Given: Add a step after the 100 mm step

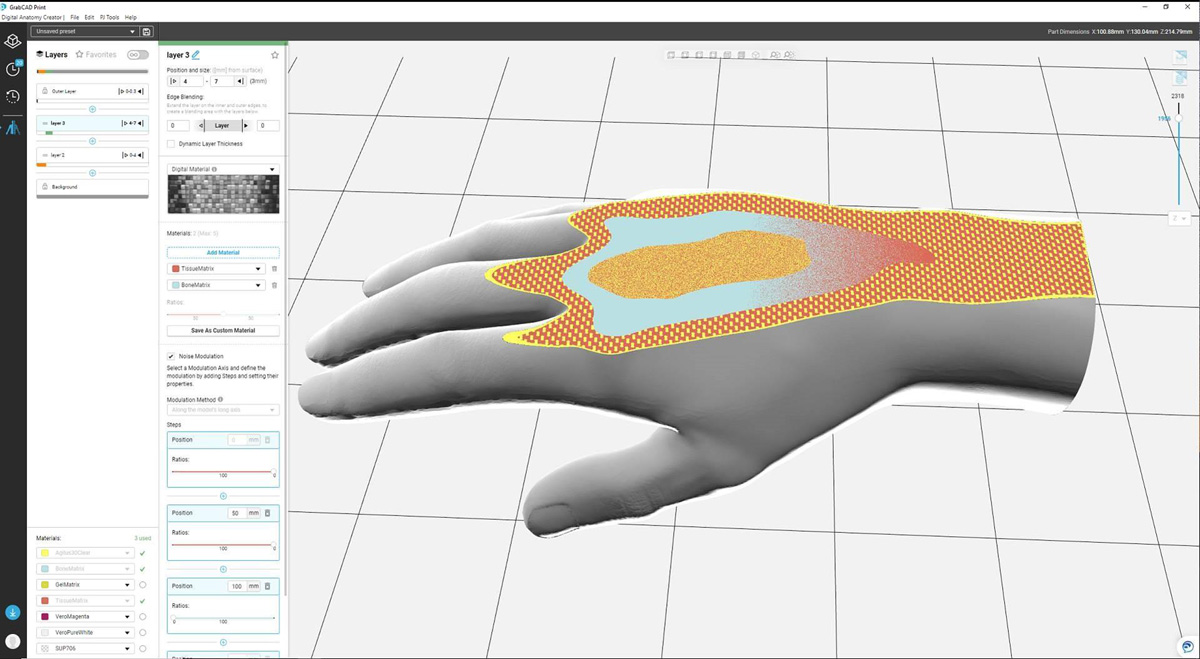Looking at the screenshot, I should coord(223,642).
